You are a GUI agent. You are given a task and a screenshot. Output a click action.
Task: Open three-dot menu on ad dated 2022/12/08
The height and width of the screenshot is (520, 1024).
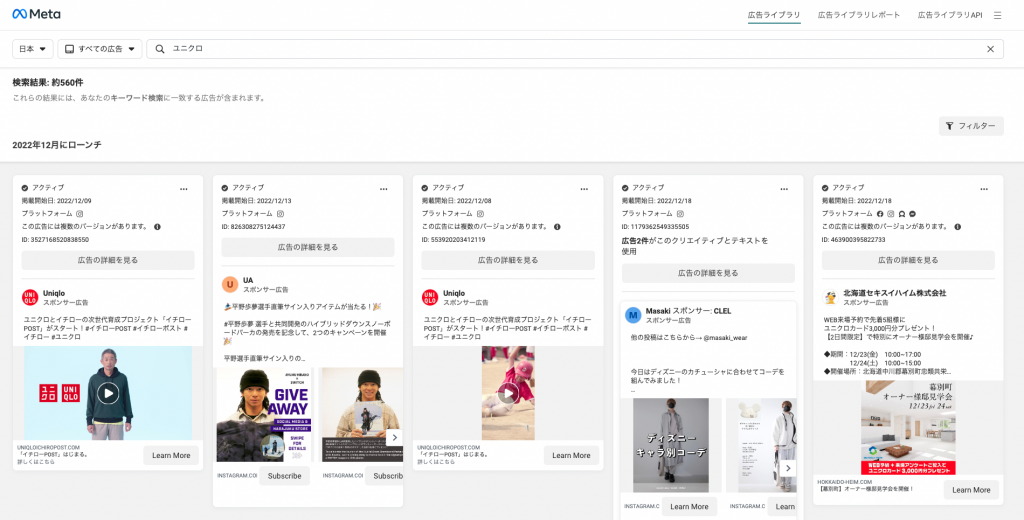(x=584, y=189)
